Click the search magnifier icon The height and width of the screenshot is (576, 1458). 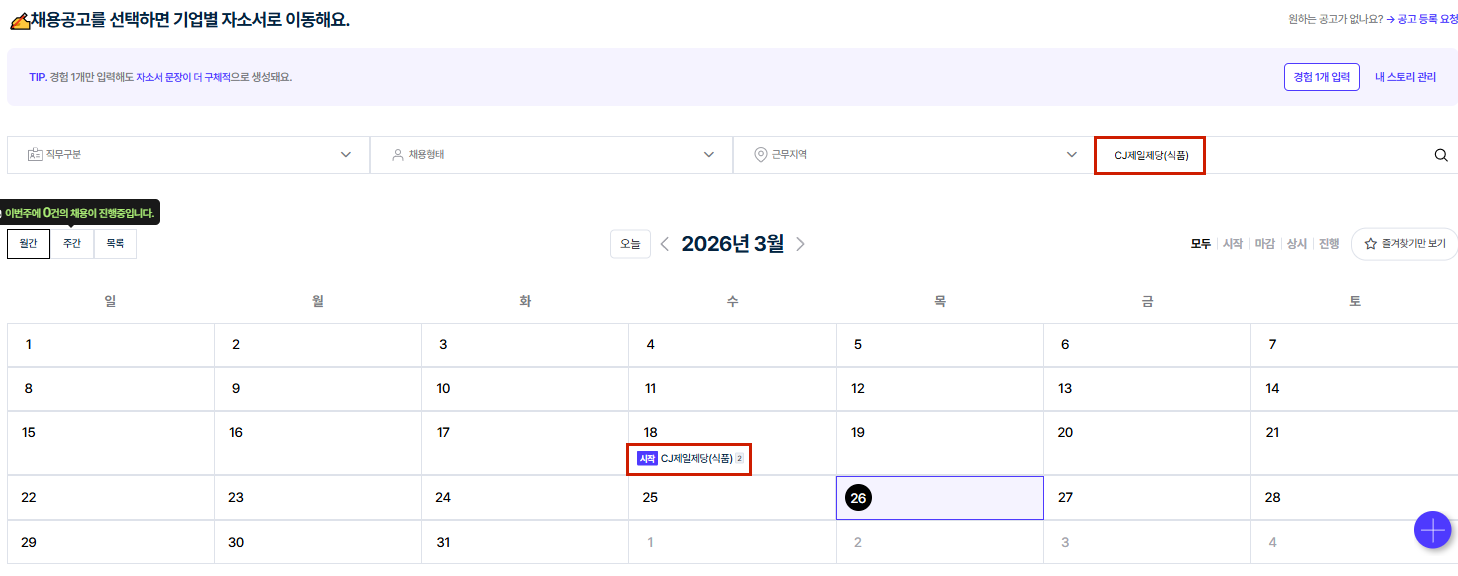[1441, 155]
